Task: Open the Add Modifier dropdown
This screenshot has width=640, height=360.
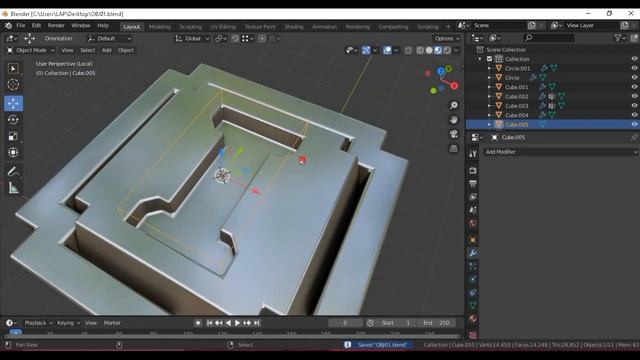Action: (561, 152)
